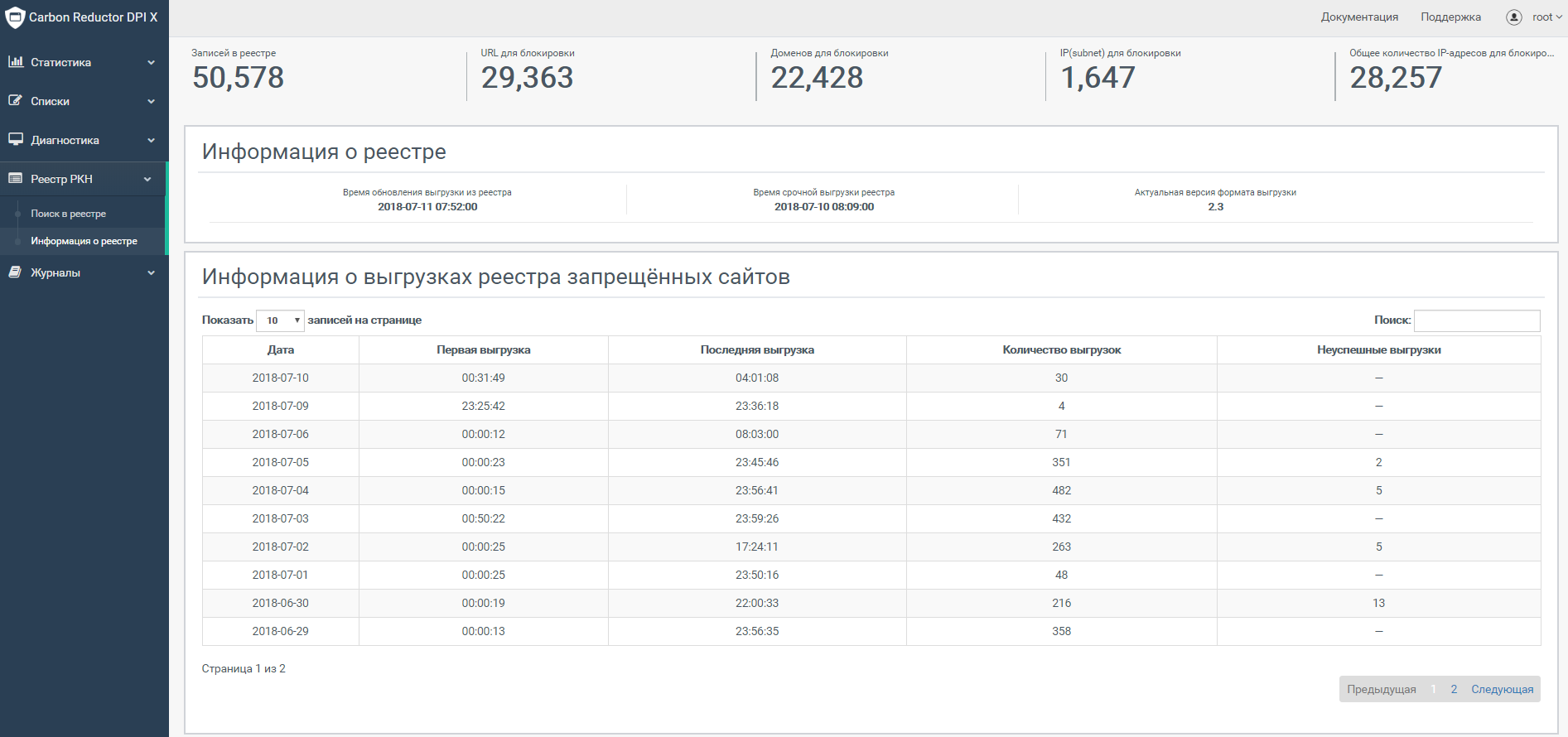This screenshot has width=1568, height=737.
Task: Expand the Статистика menu chevron
Action: tap(151, 62)
